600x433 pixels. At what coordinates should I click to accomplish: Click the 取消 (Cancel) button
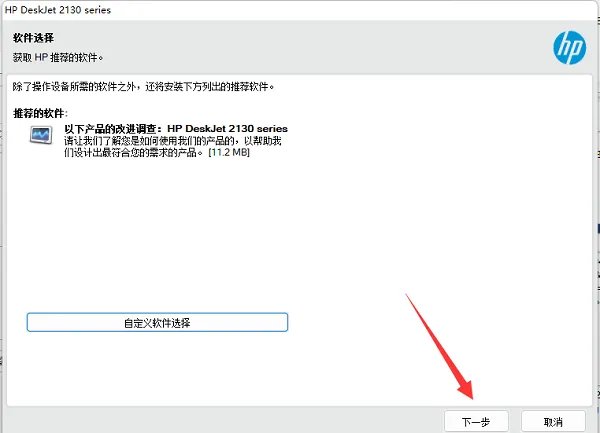coord(553,422)
